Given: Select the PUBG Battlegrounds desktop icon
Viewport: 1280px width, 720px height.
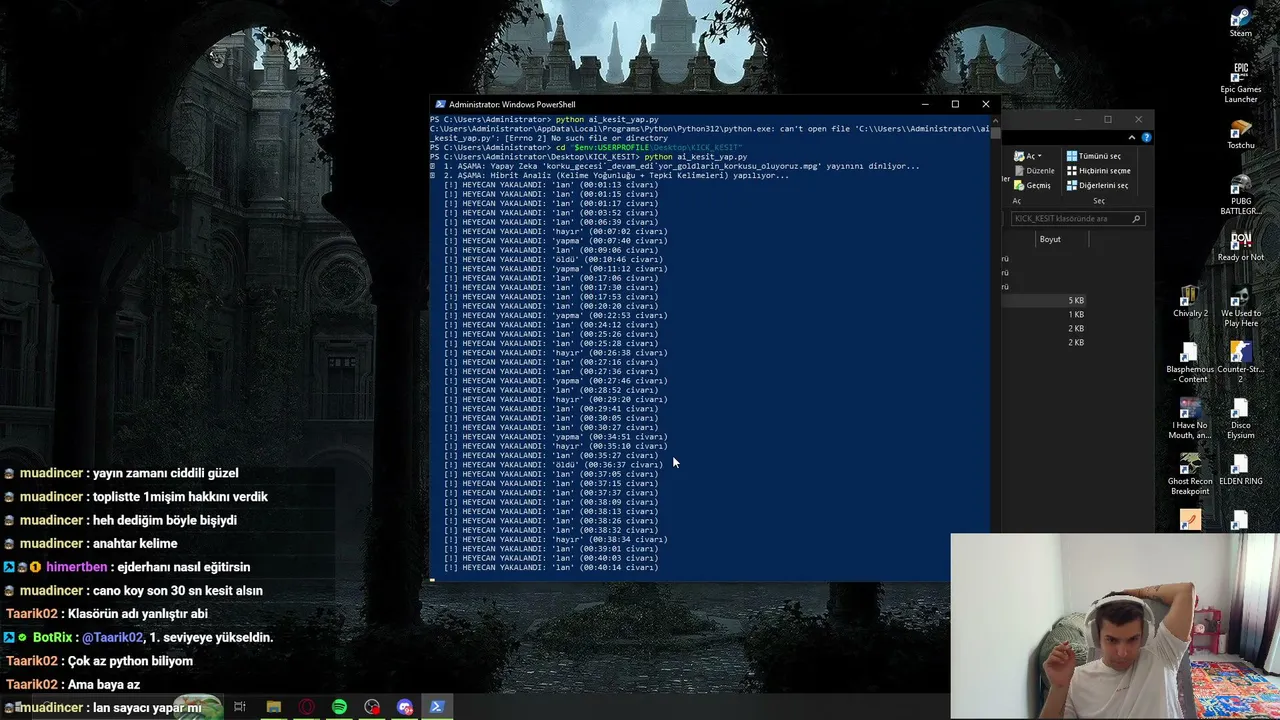Looking at the screenshot, I should [x=1240, y=194].
